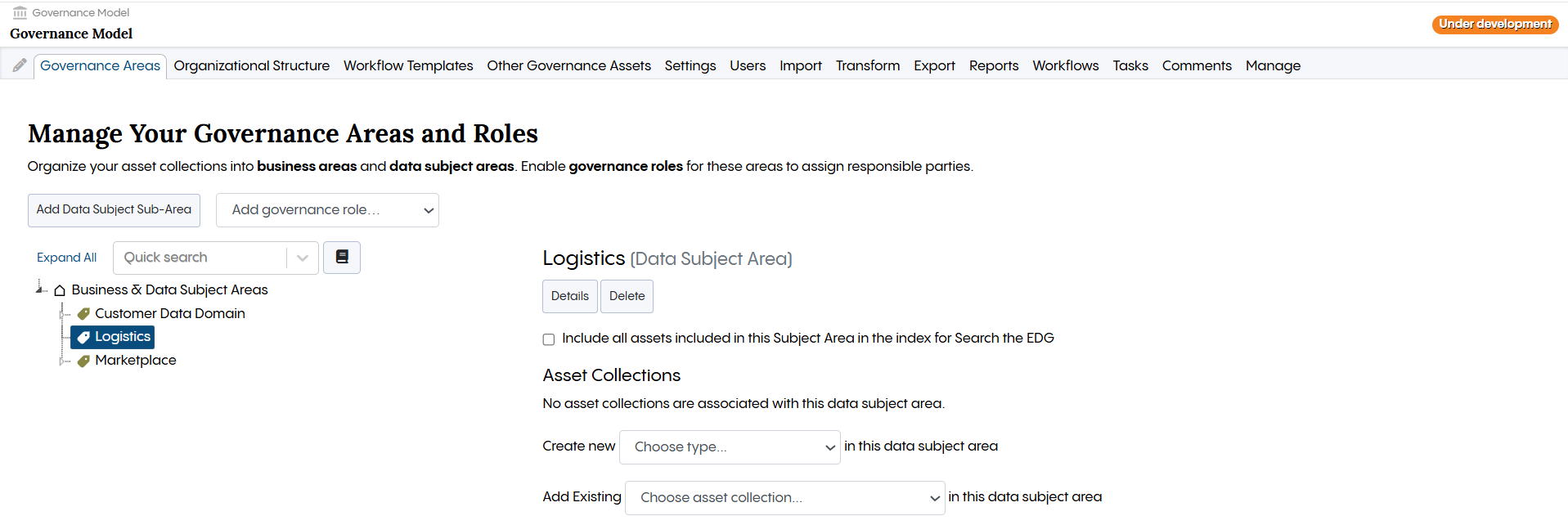Delete the Logistics data subject area
This screenshot has height=525, width=1568.
(627, 296)
